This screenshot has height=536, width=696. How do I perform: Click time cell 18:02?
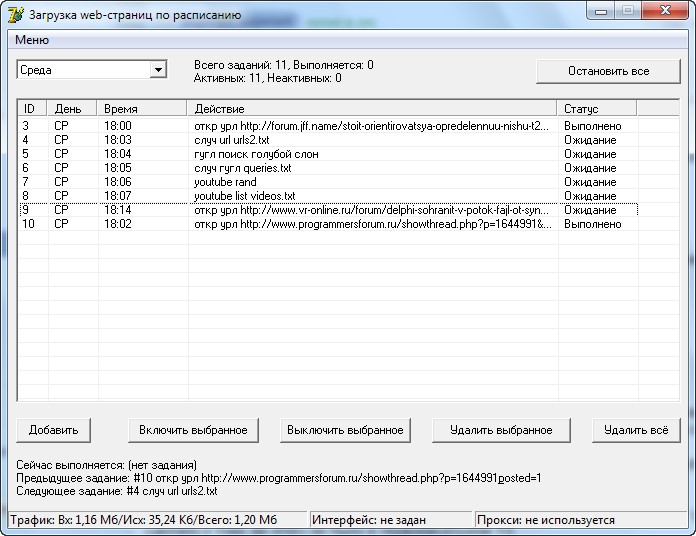(x=118, y=224)
